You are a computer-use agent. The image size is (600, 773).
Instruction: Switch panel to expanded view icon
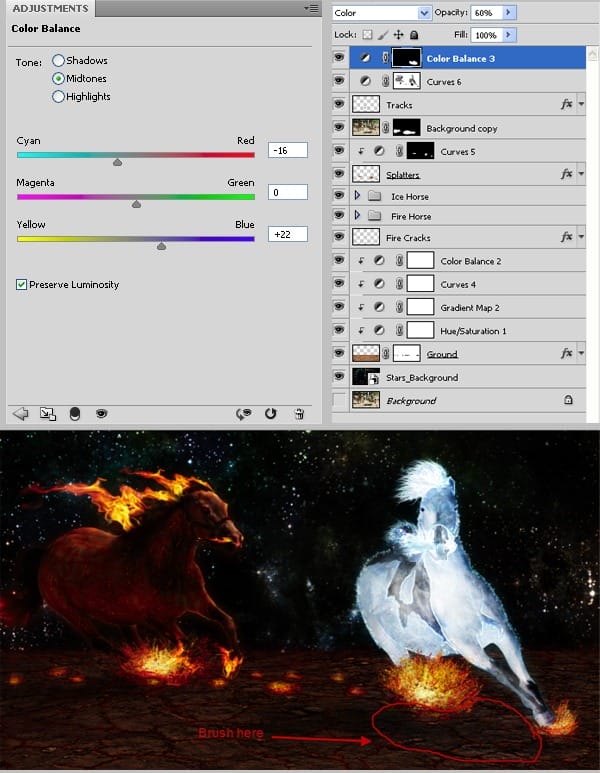coord(48,414)
